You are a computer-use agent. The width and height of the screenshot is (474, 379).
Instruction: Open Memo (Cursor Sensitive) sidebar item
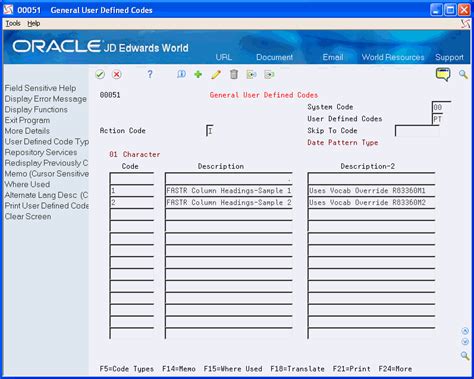[x=47, y=174]
